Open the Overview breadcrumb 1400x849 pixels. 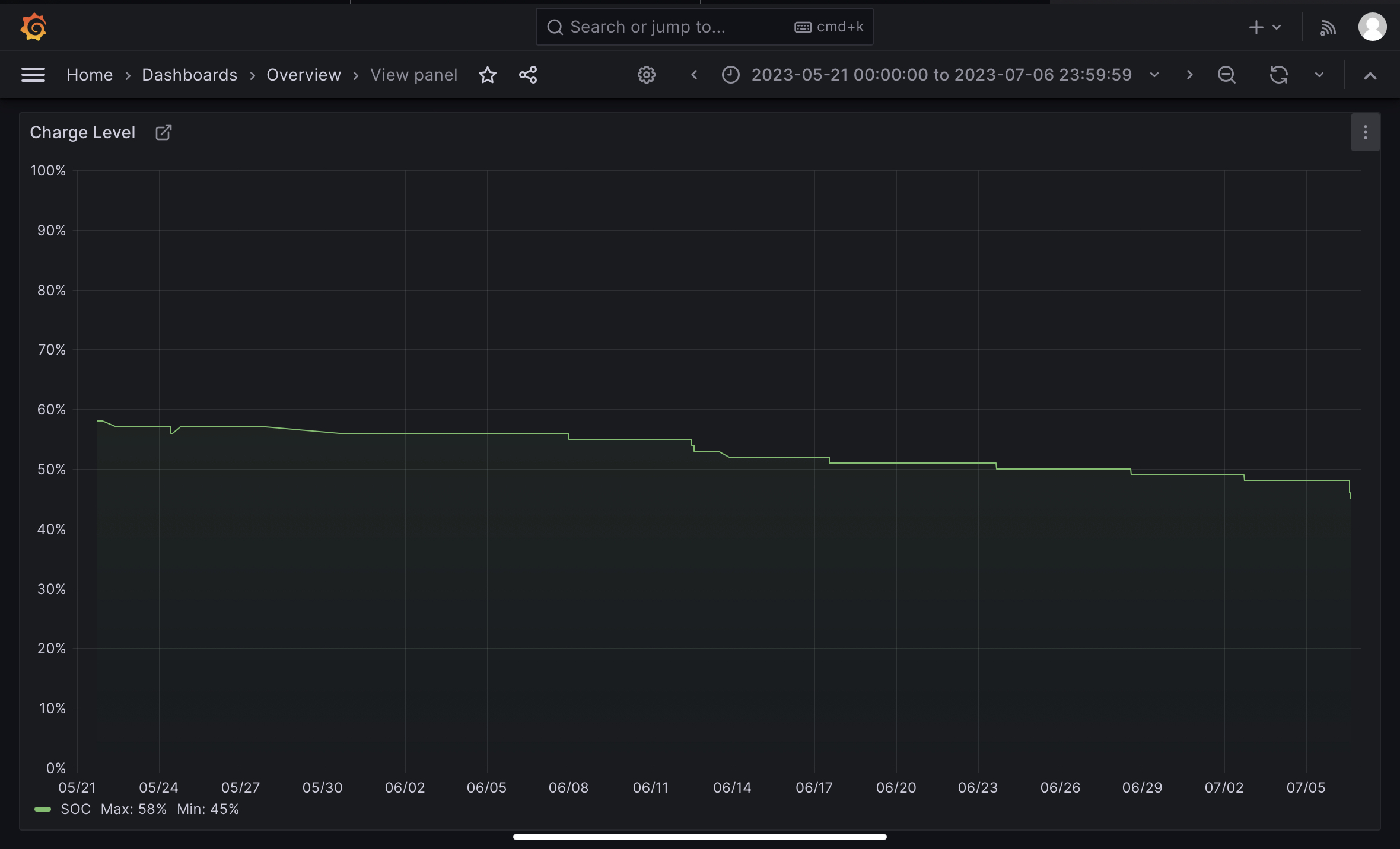point(303,75)
